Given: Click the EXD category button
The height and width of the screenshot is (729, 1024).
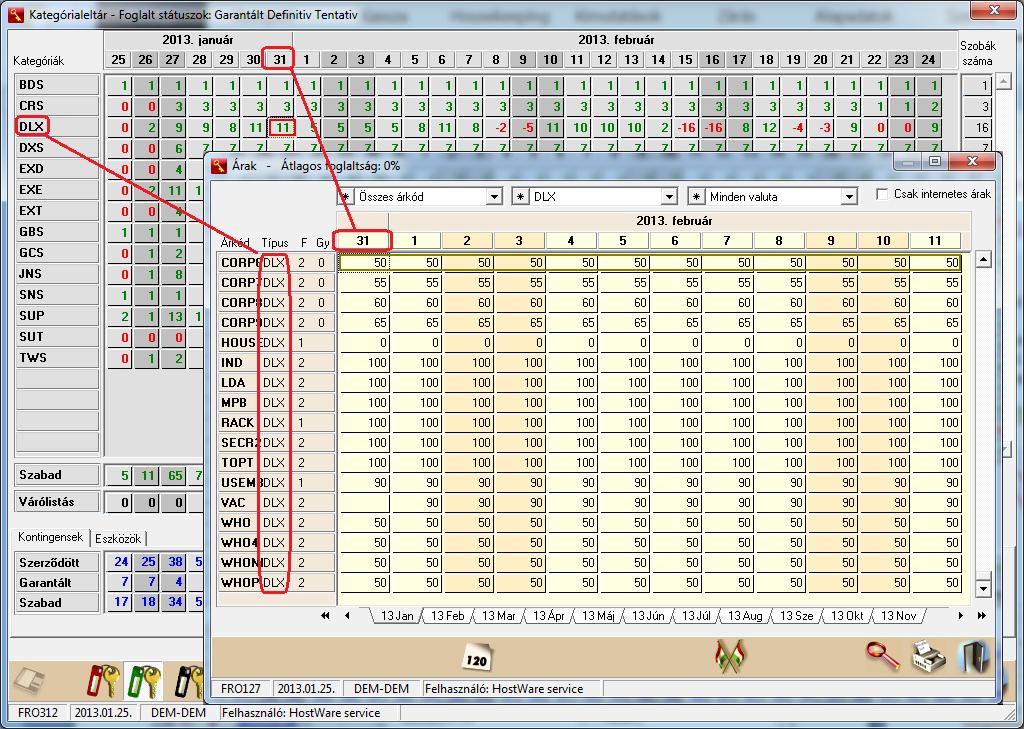Looking at the screenshot, I should [x=57, y=169].
